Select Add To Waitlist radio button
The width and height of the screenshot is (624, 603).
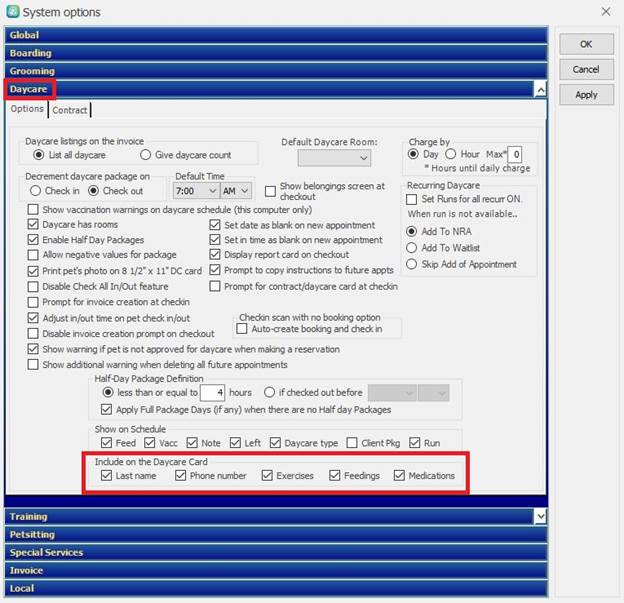pyautogui.click(x=412, y=248)
